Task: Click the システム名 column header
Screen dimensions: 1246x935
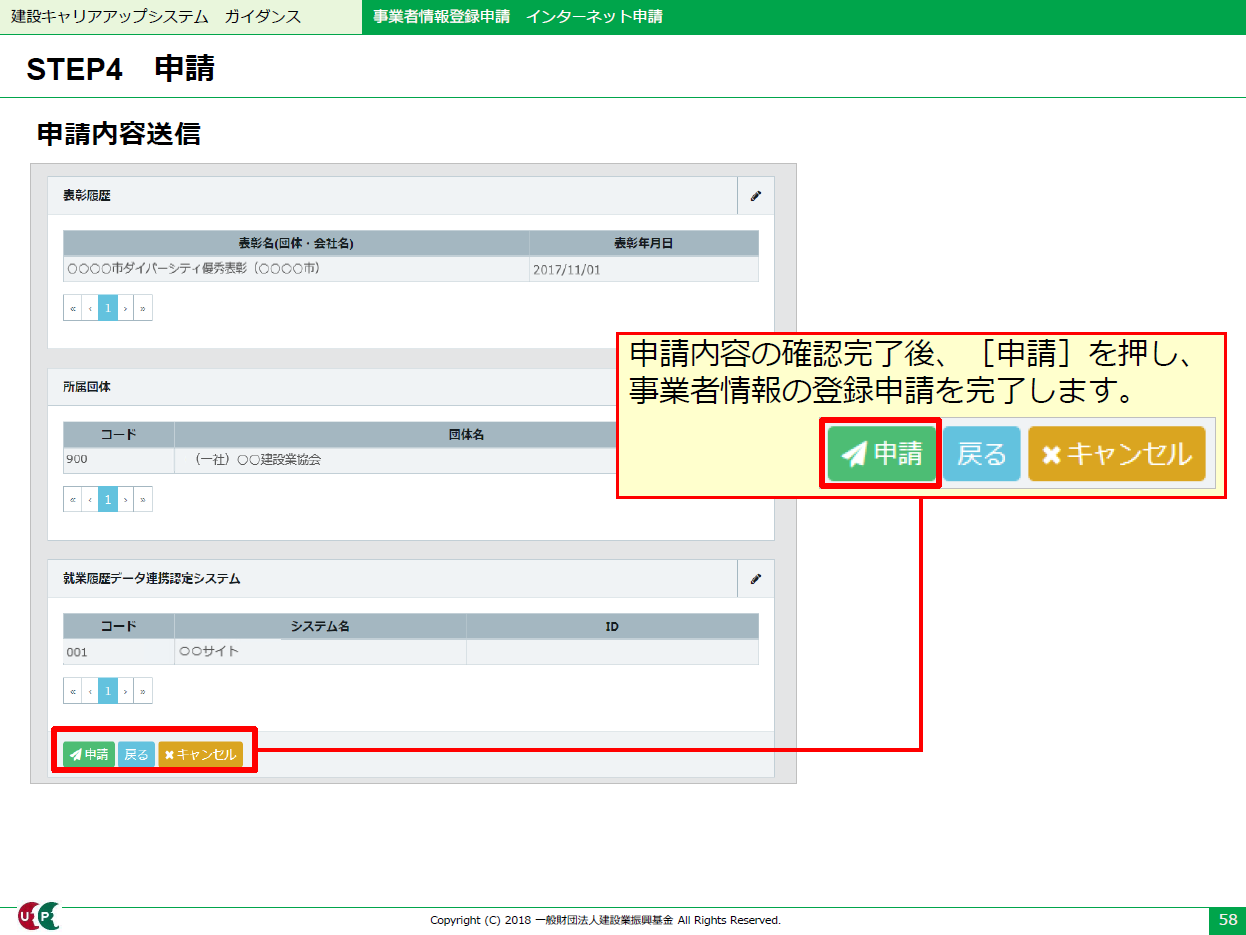Action: pyautogui.click(x=320, y=626)
